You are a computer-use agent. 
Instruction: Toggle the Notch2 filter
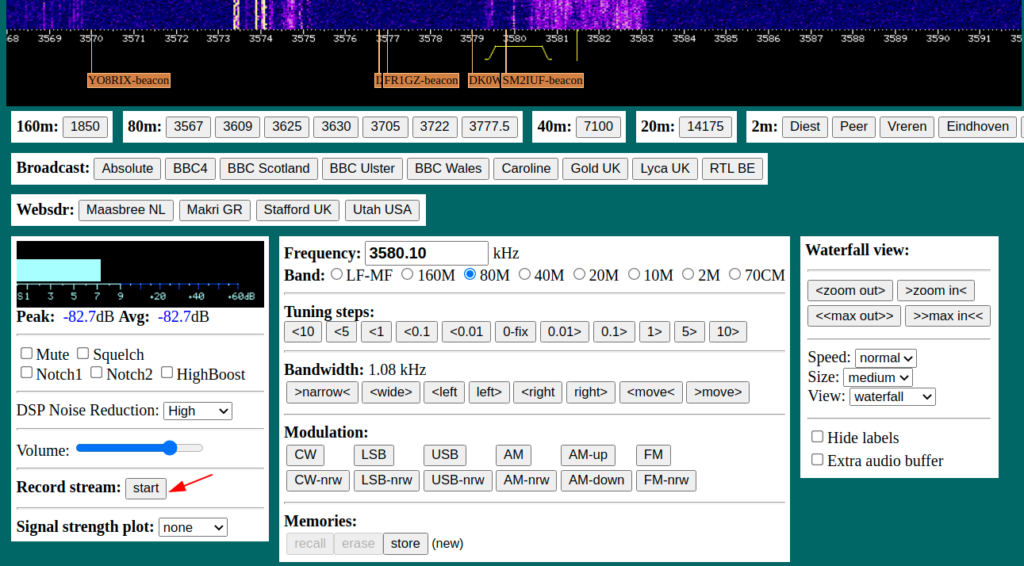pyautogui.click(x=96, y=373)
